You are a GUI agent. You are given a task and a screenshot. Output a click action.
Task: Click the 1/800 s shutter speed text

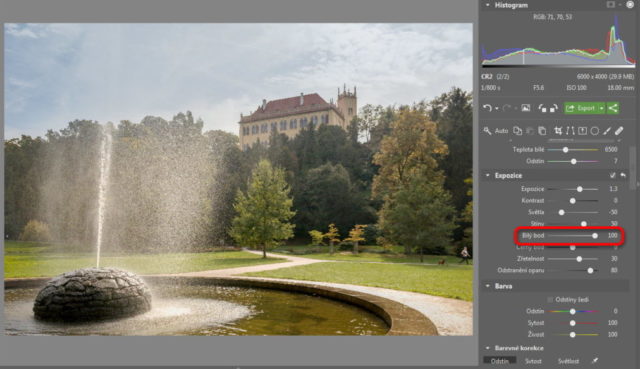point(491,88)
